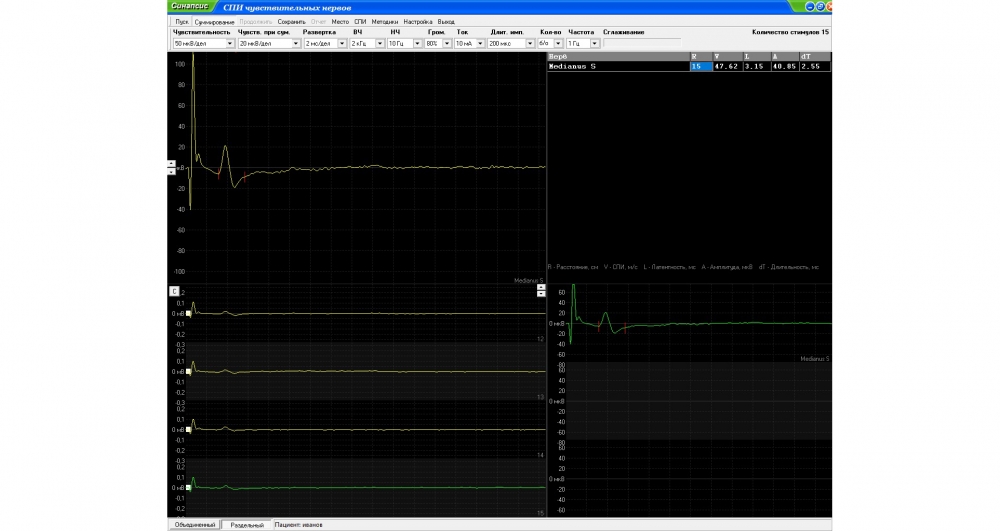Click the down arrow beside main waveform
This screenshot has height=531, width=1000.
[171, 171]
